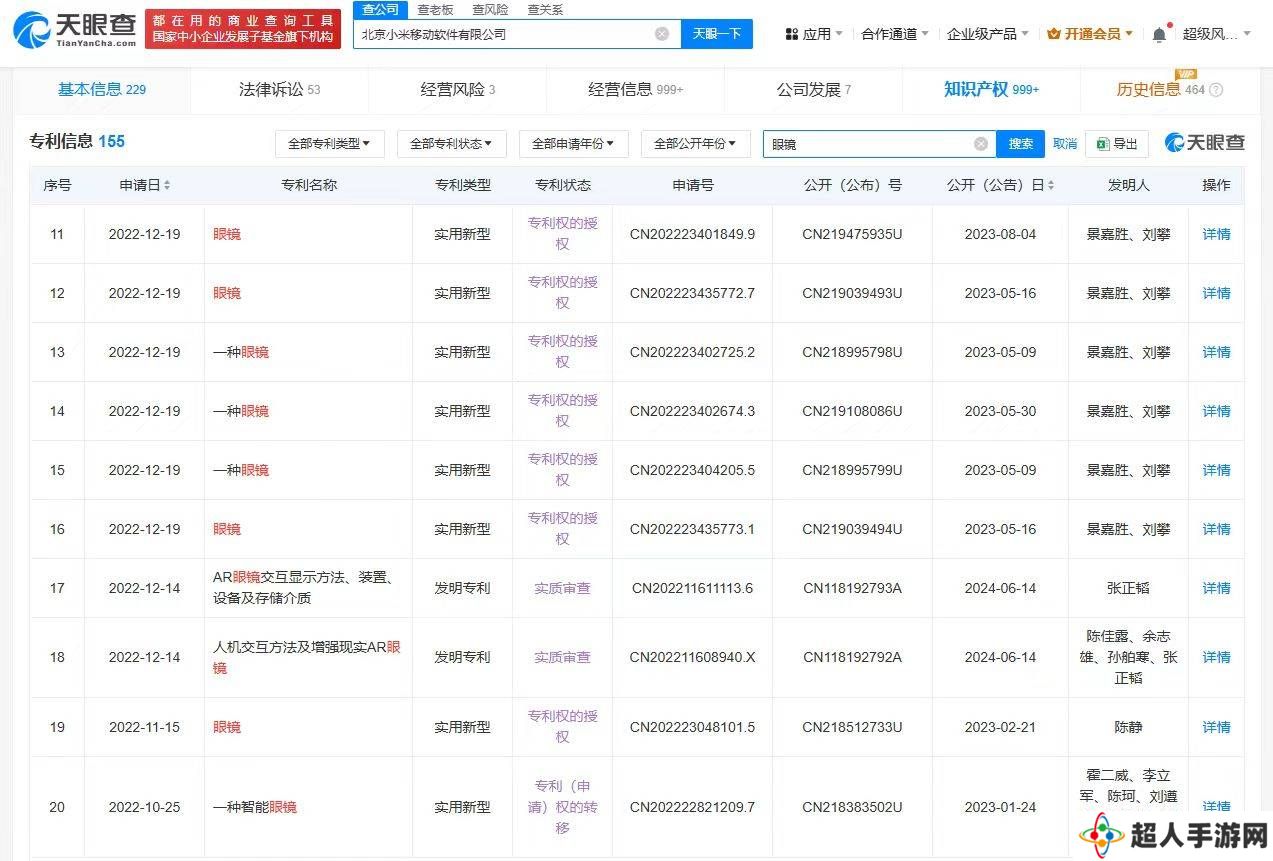
Task: Select 查老板 search tab
Action: click(435, 9)
